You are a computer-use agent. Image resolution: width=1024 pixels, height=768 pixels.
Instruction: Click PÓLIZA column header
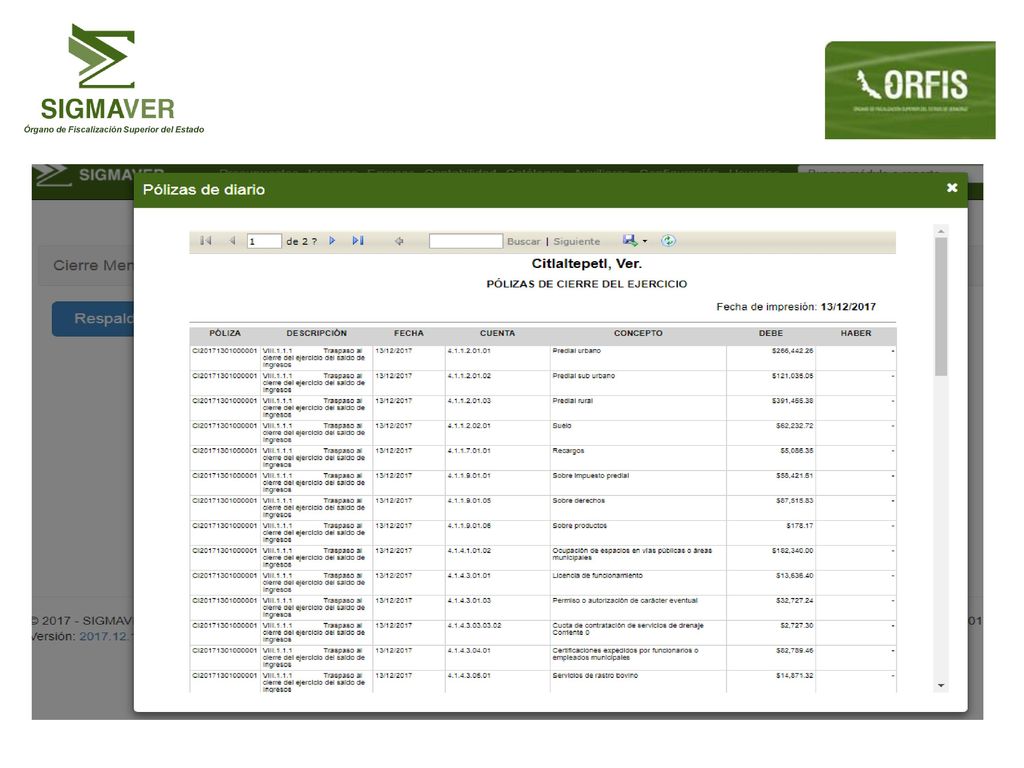tap(225, 333)
